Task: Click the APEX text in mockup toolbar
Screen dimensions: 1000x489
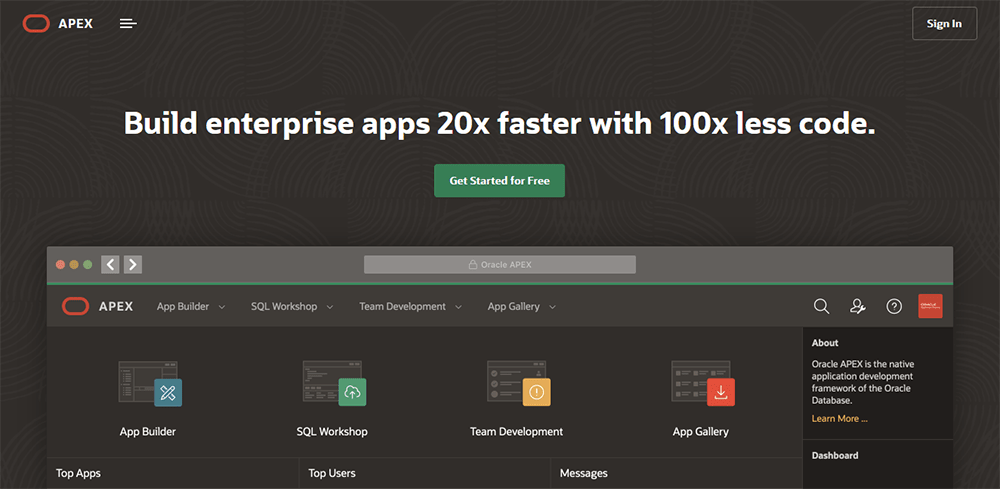Action: 115,307
